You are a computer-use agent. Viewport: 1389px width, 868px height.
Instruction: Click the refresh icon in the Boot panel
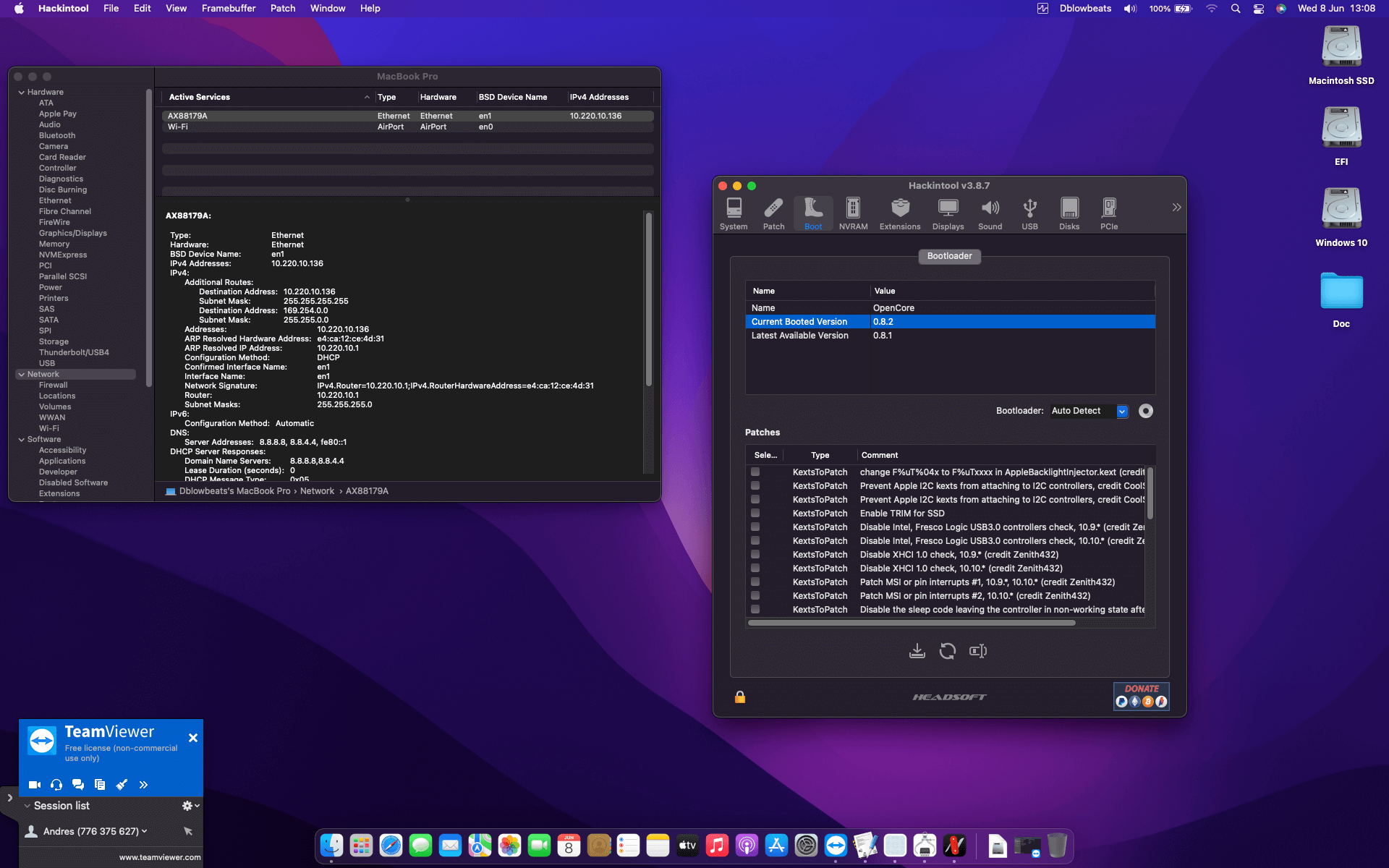[948, 650]
